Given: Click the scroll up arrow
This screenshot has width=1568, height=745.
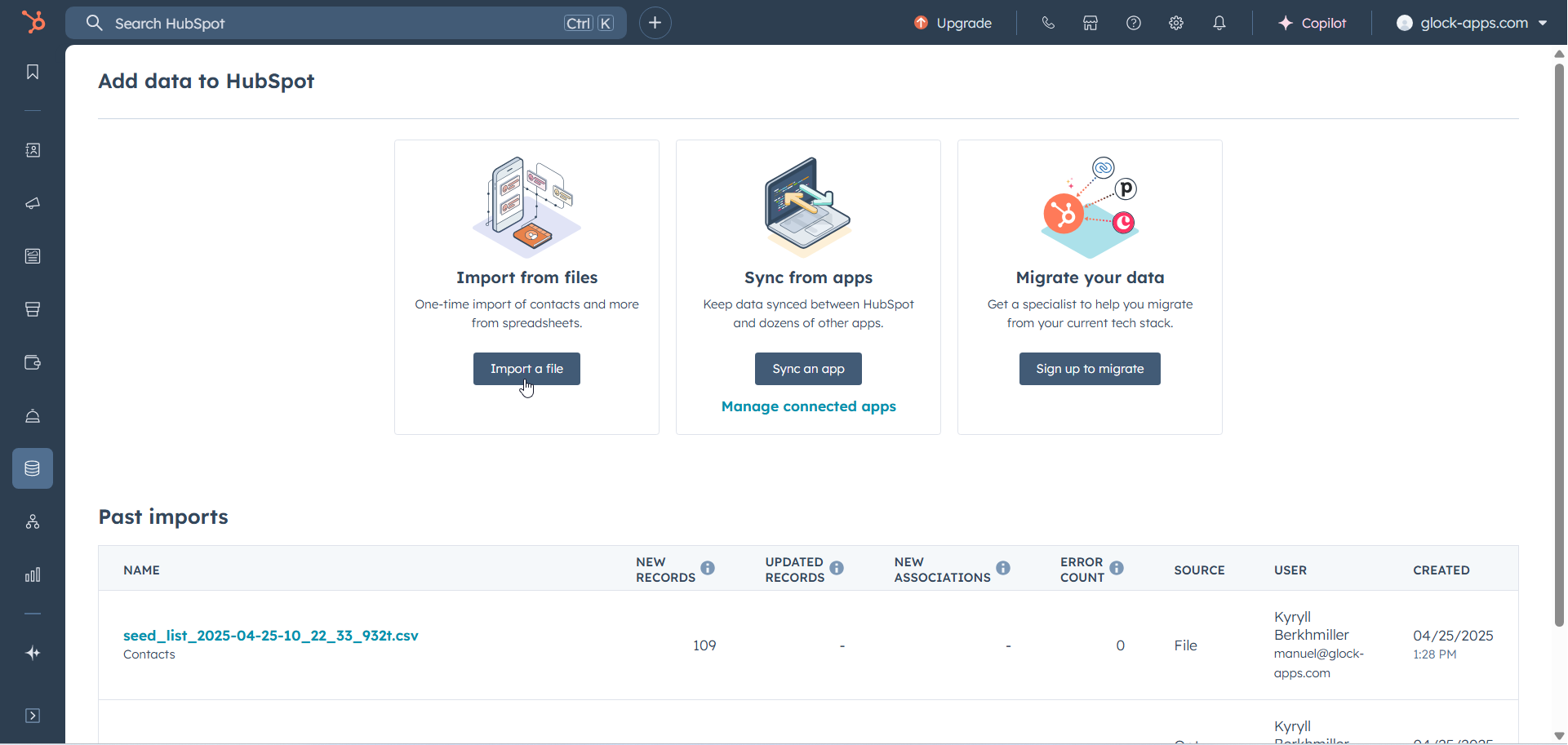Looking at the screenshot, I should pos(1559,54).
